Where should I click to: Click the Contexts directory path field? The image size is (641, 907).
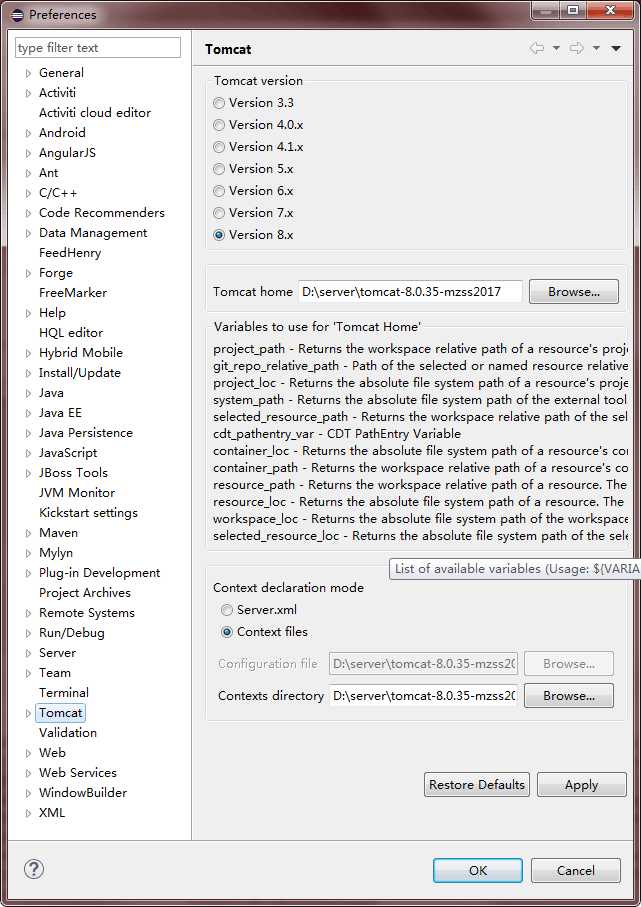pos(423,695)
